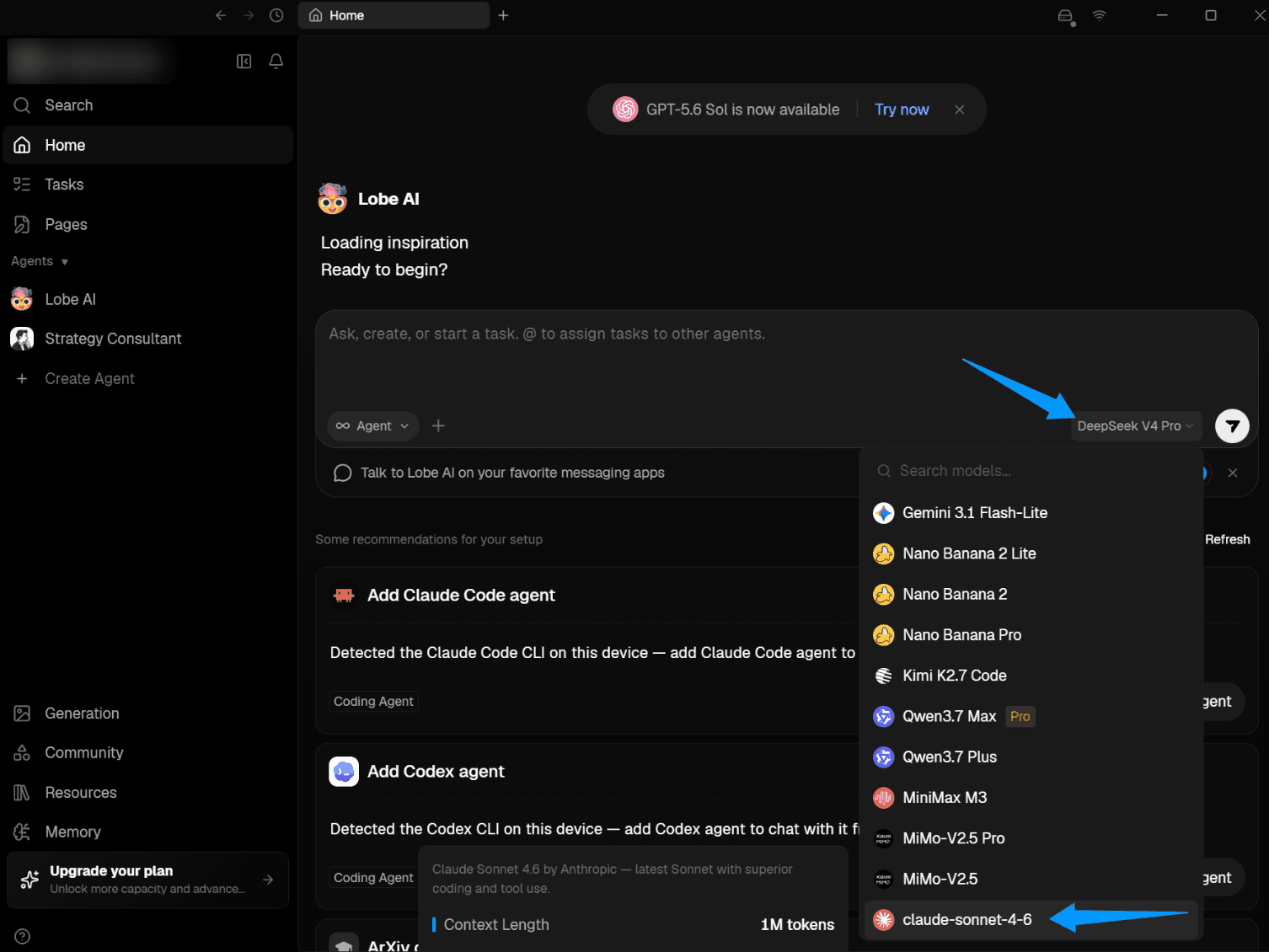This screenshot has height=952, width=1269.
Task: Close the messaging apps suggestion bar
Action: click(x=1233, y=473)
